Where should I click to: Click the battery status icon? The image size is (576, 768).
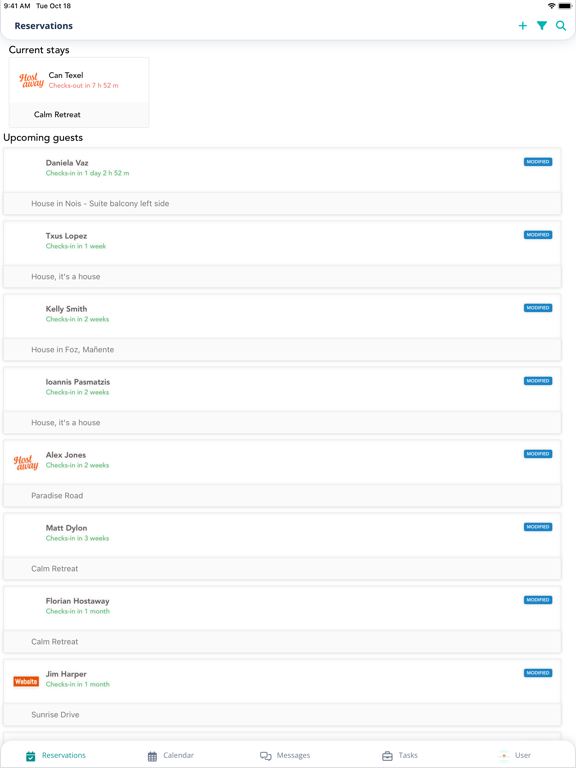coord(565,6)
